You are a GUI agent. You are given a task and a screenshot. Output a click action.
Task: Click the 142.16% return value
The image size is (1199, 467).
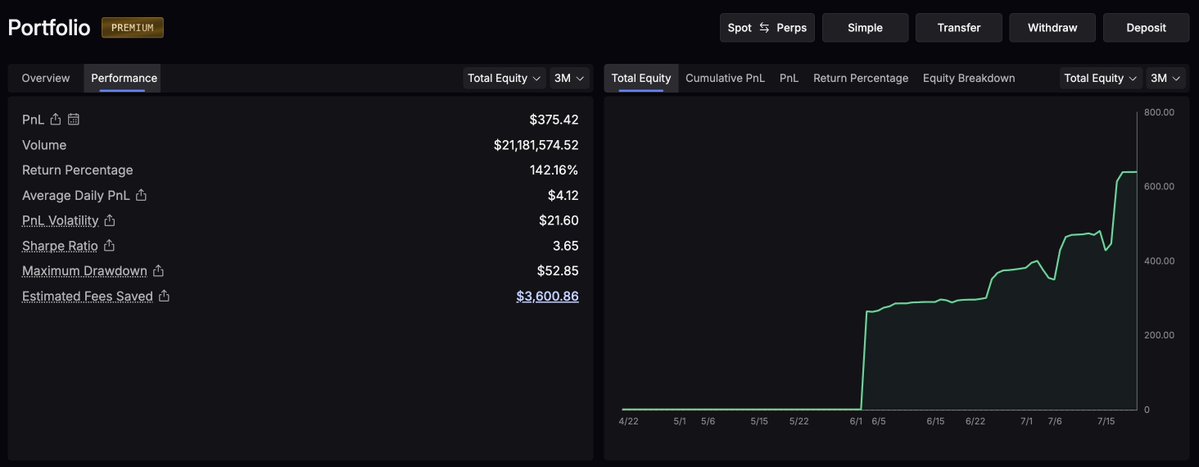pos(554,170)
